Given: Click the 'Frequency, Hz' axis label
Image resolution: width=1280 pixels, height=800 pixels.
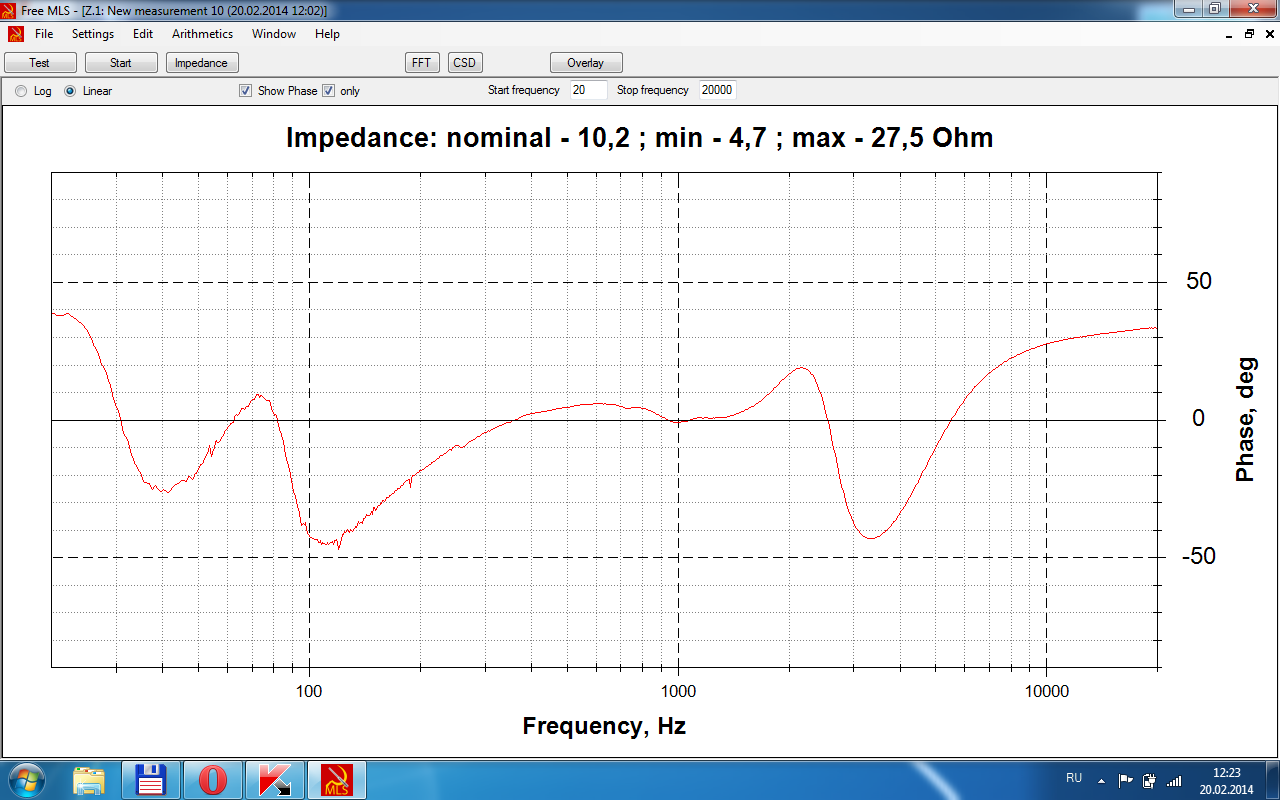Looking at the screenshot, I should (604, 726).
